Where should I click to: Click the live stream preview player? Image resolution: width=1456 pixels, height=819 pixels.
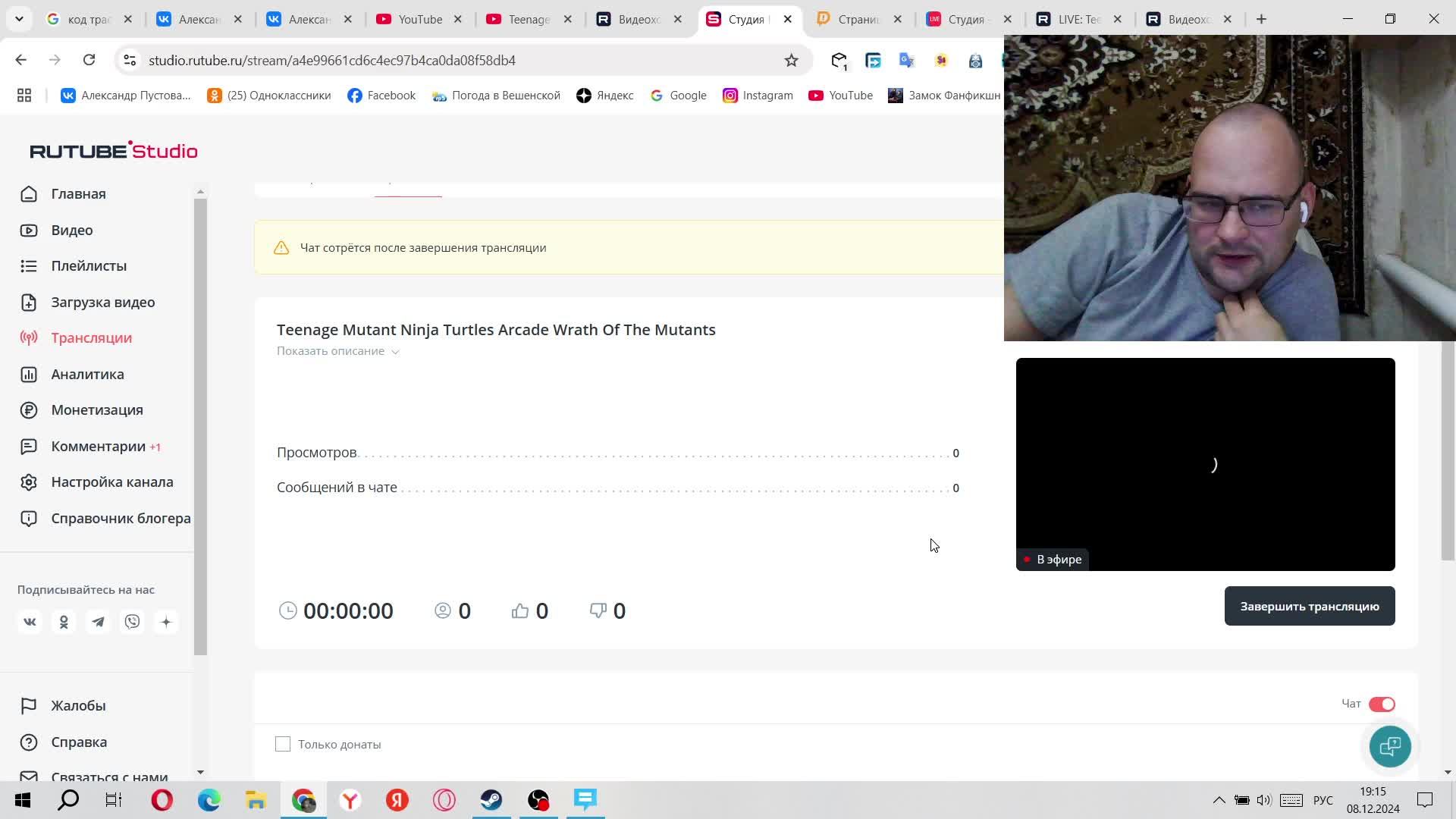(1205, 464)
